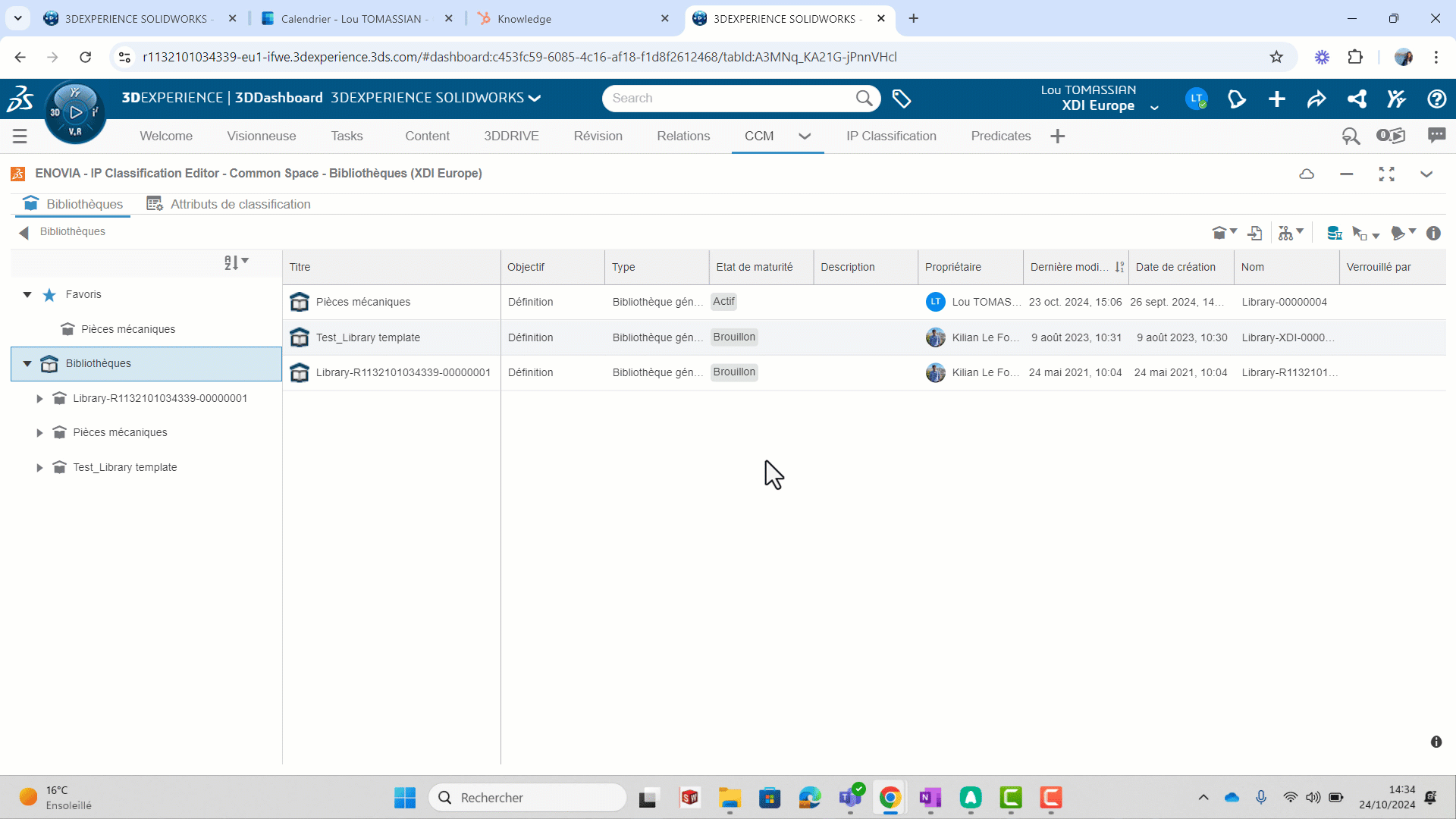1456x819 pixels.
Task: Click the information icon in the toolbar
Action: click(x=1433, y=234)
